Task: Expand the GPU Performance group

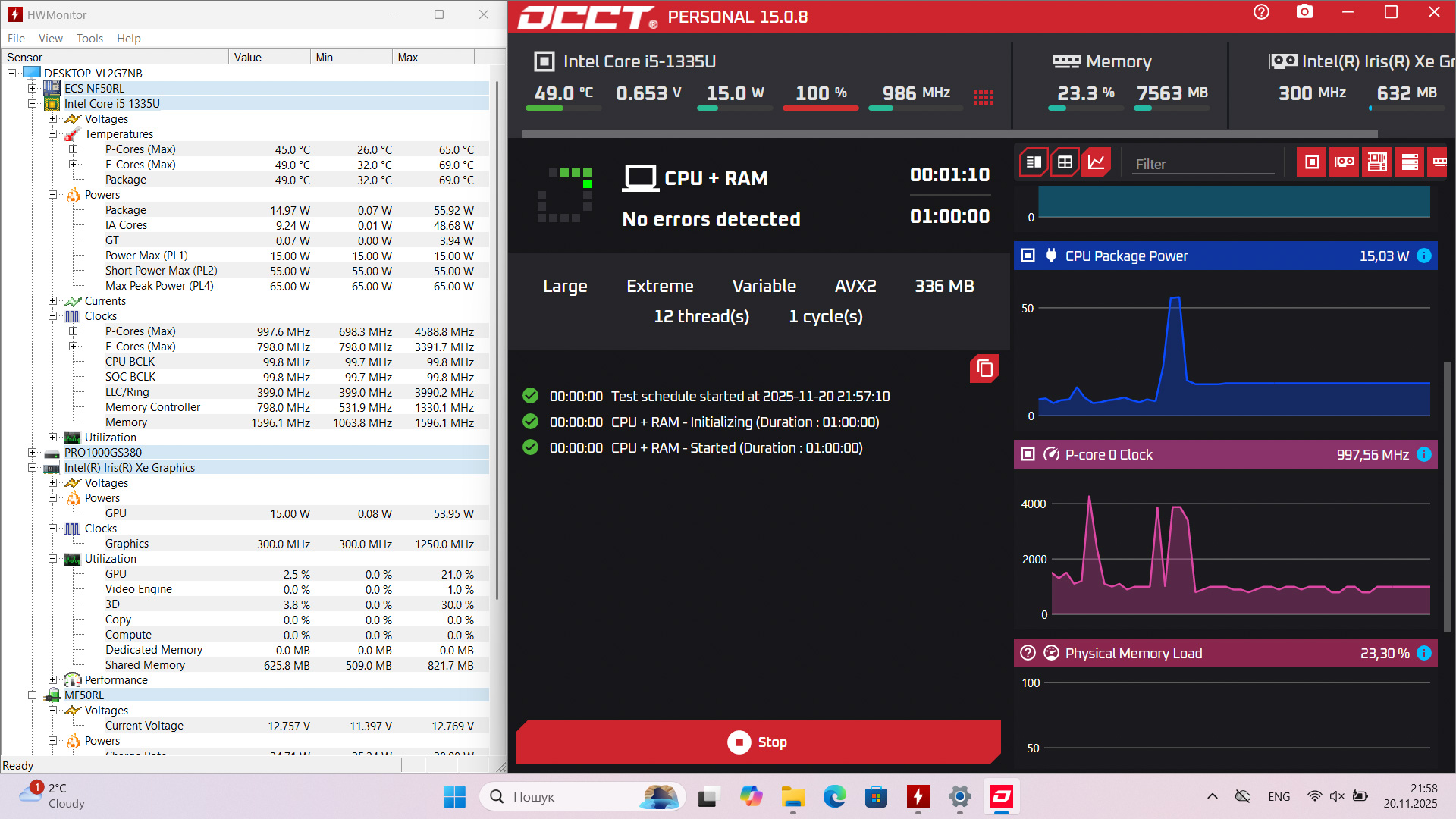Action: coord(53,680)
